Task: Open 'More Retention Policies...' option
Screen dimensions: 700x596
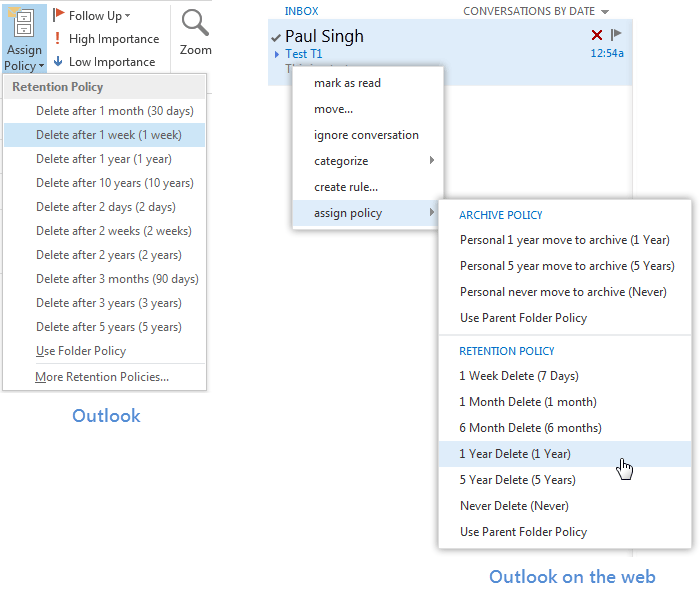Action: (102, 377)
